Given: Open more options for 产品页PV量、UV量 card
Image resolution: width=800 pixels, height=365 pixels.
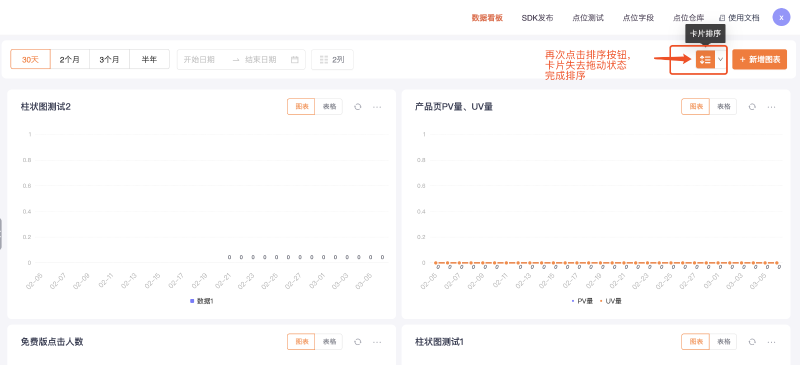Looking at the screenshot, I should coord(771,107).
